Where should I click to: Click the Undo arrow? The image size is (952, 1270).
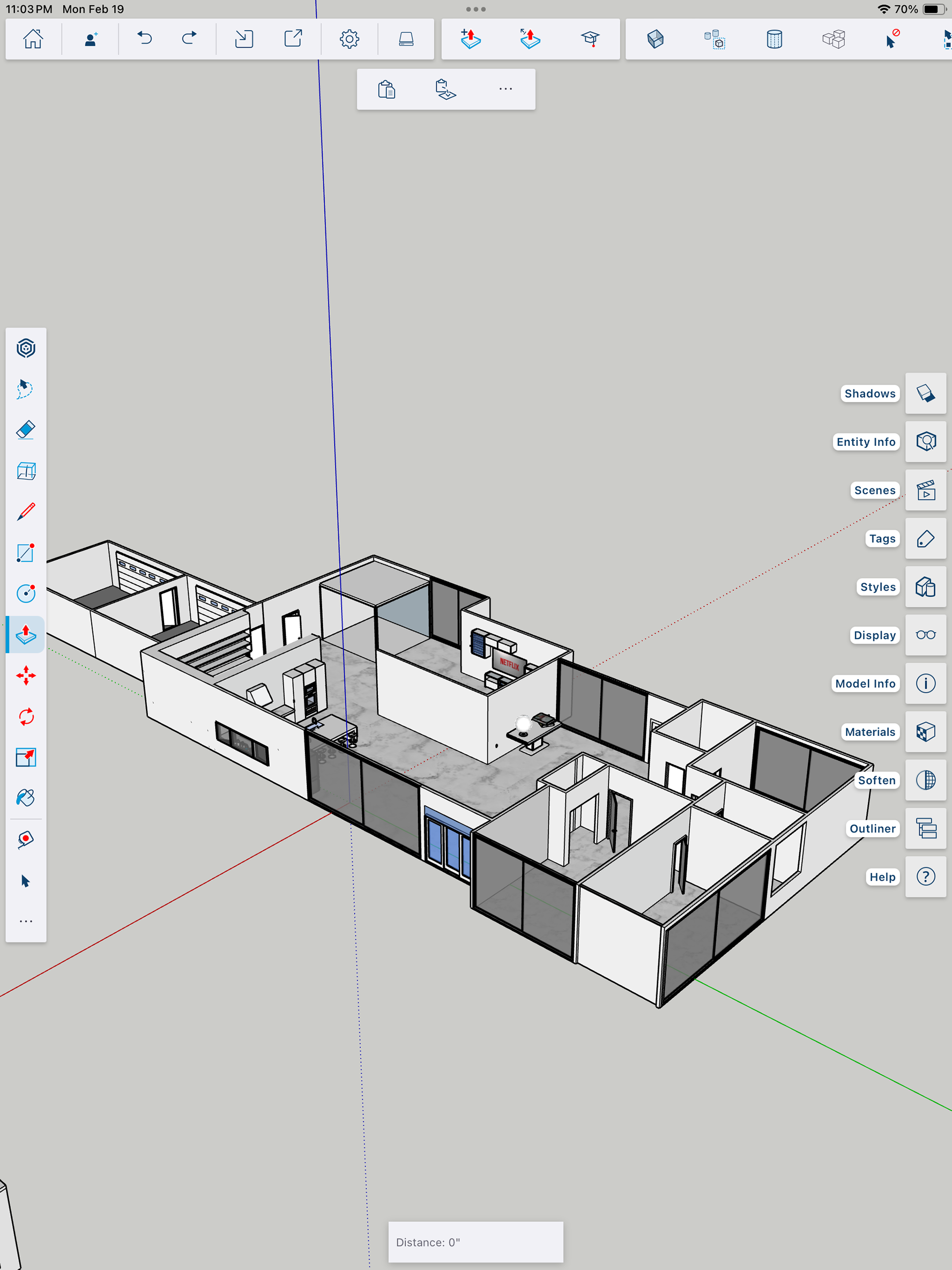(145, 39)
